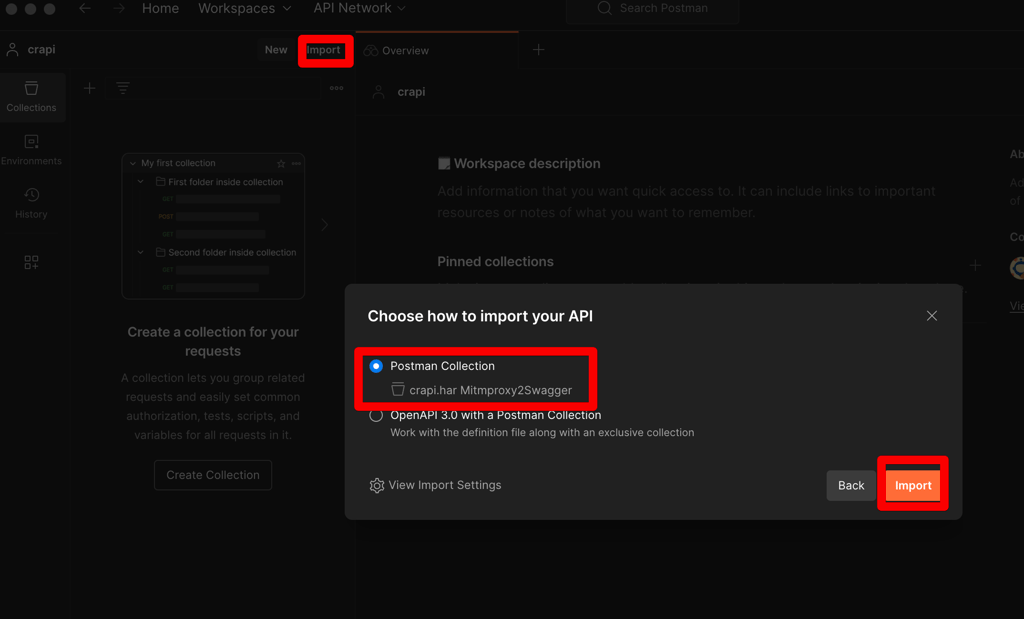
Task: Click the sidebar Import button
Action: [324, 50]
